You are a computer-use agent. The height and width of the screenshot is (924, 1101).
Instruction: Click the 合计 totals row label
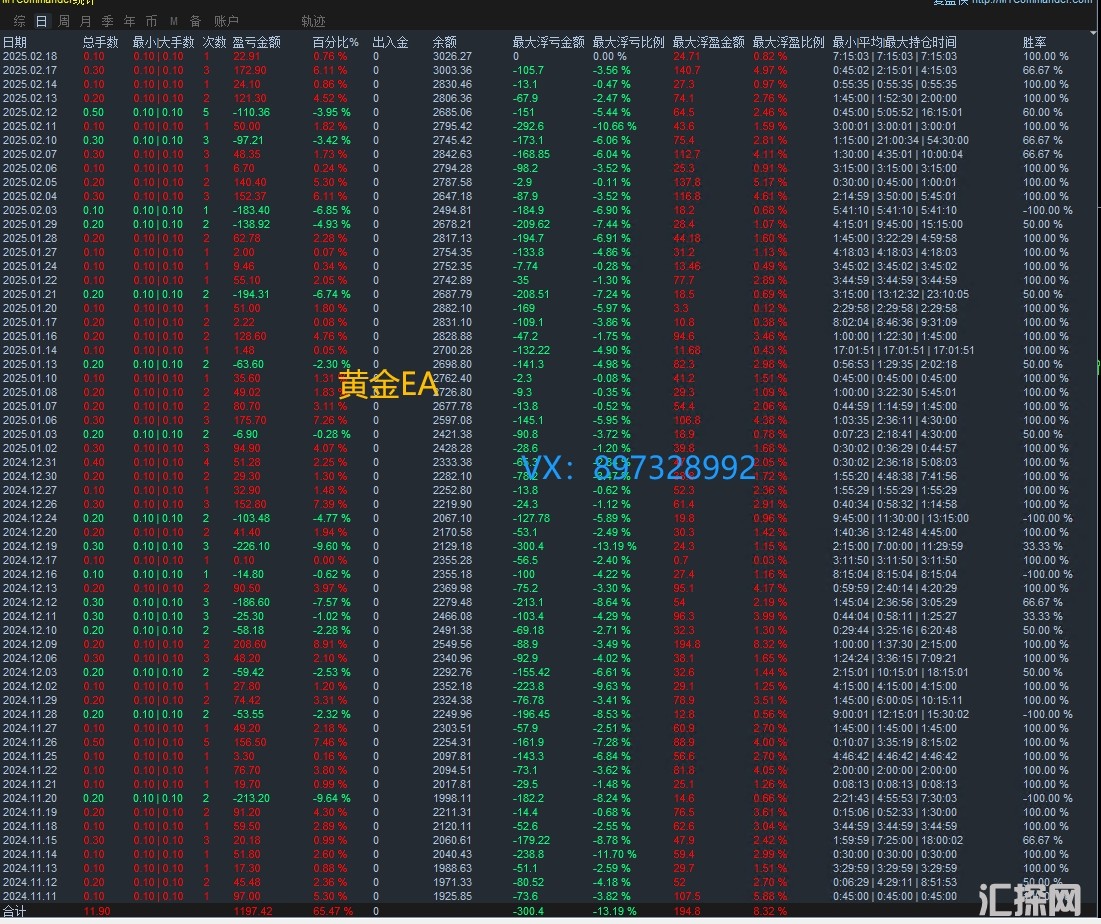pos(14,911)
